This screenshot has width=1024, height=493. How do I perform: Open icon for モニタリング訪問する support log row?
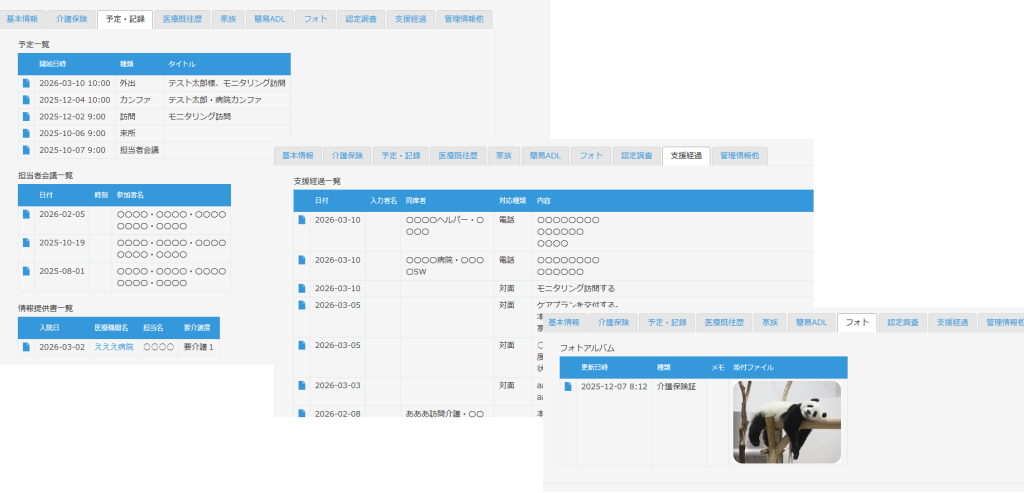[x=301, y=289]
